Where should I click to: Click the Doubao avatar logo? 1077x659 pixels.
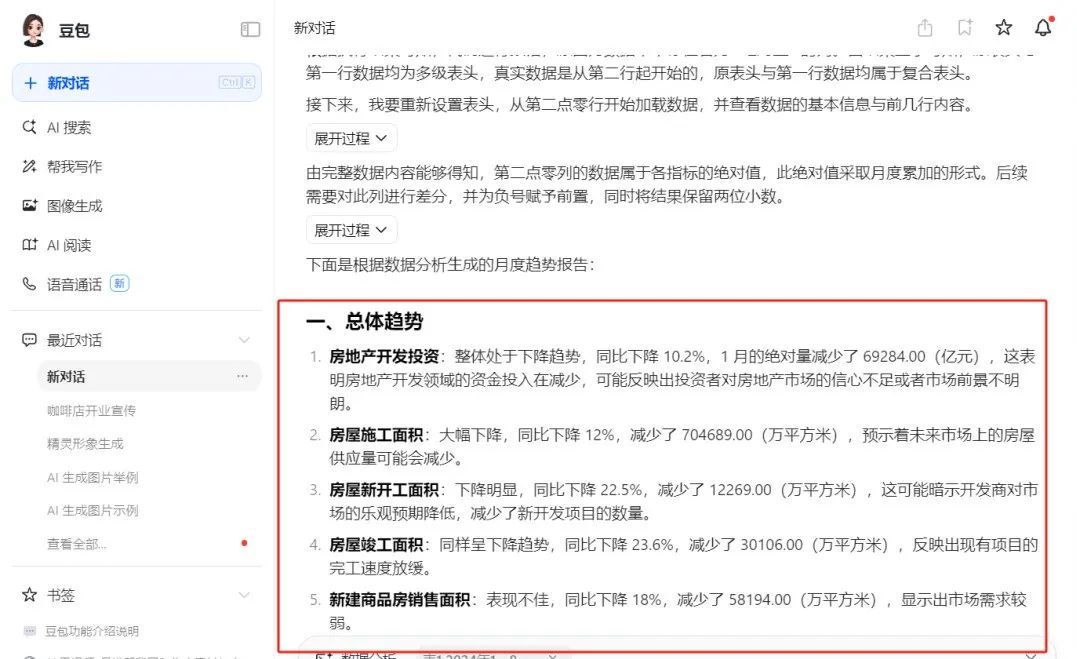tap(33, 30)
